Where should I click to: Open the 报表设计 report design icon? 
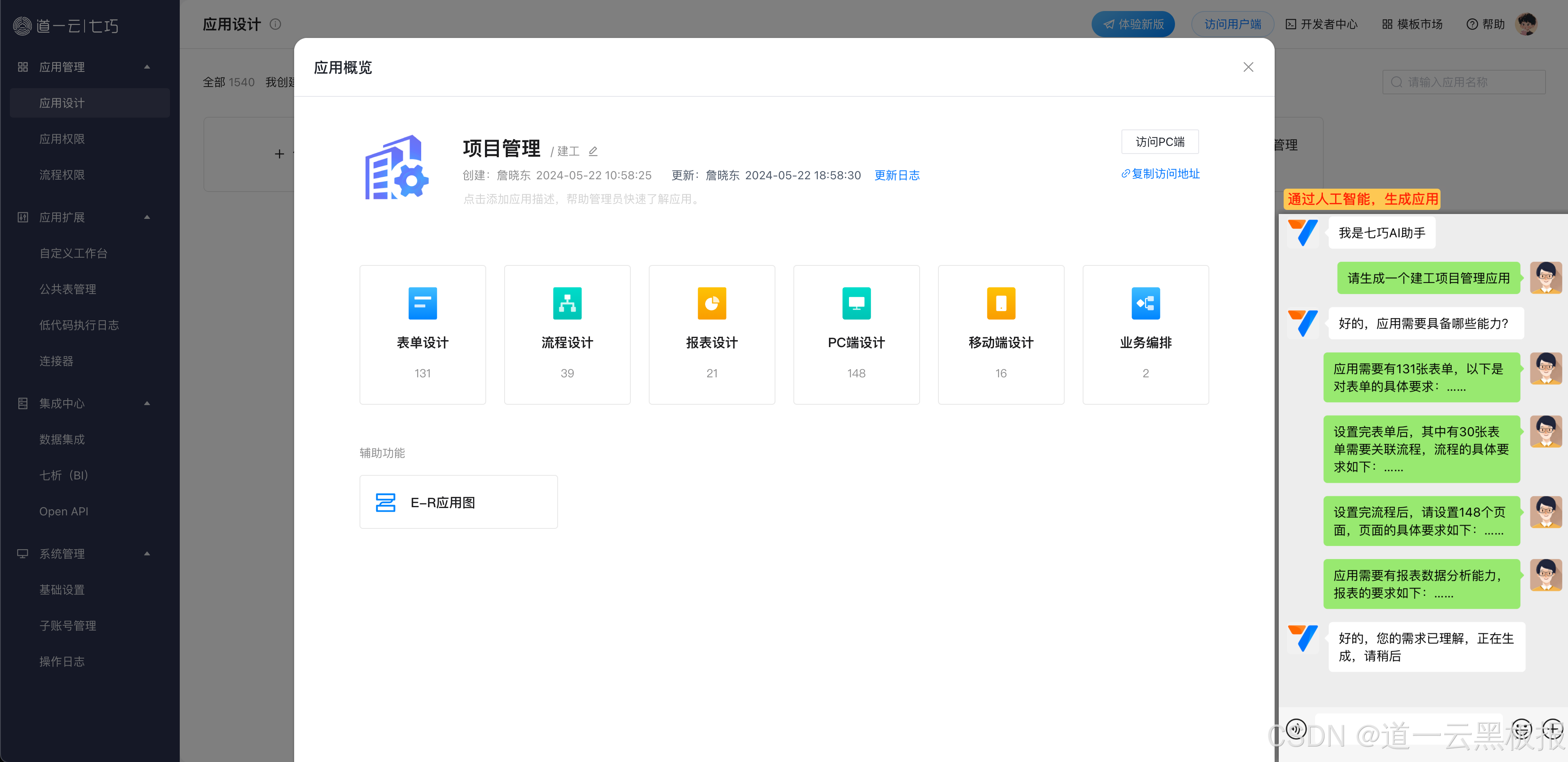click(x=712, y=303)
